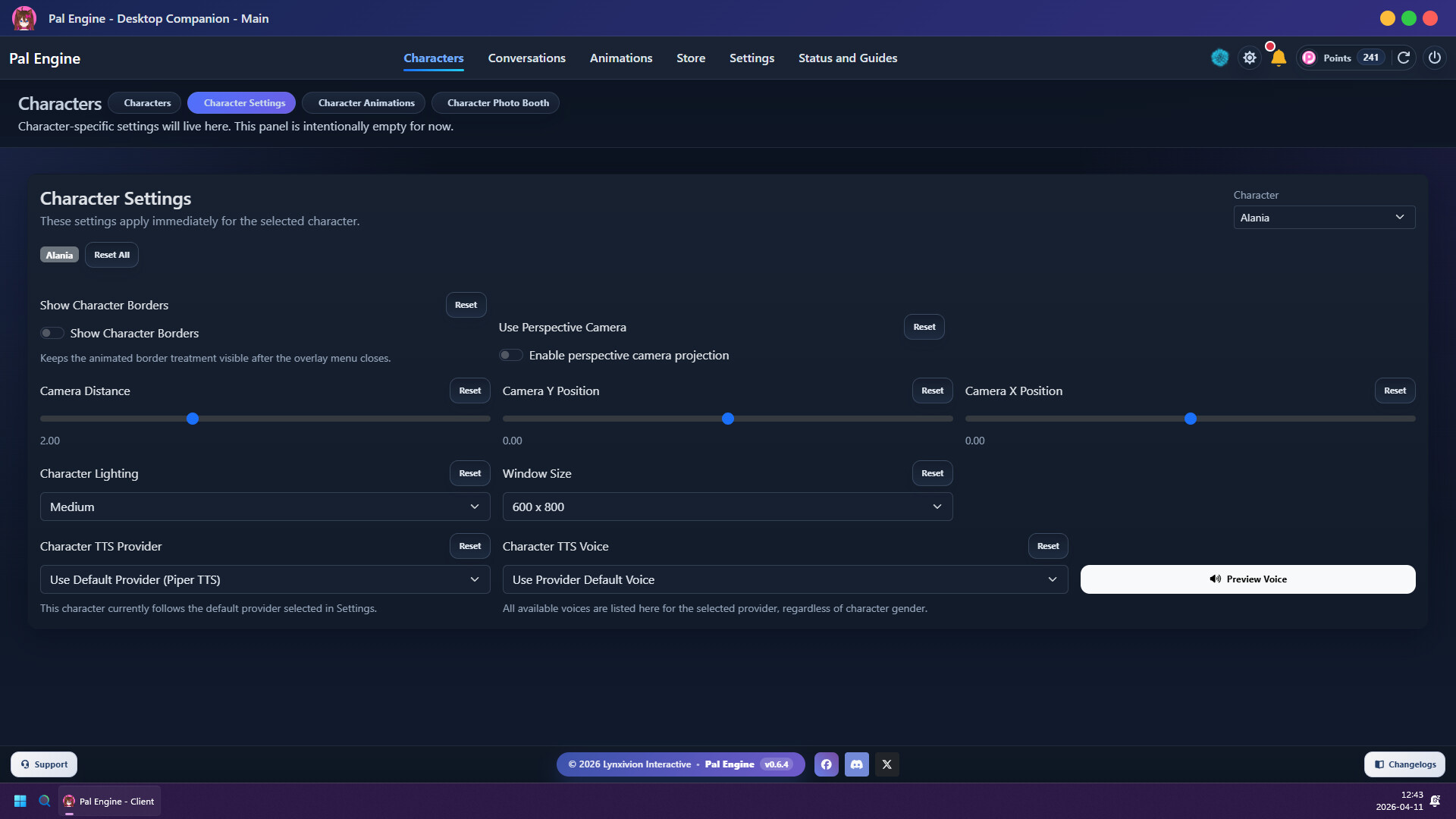This screenshot has width=1456, height=819.
Task: Click the Reset All button
Action: (111, 255)
